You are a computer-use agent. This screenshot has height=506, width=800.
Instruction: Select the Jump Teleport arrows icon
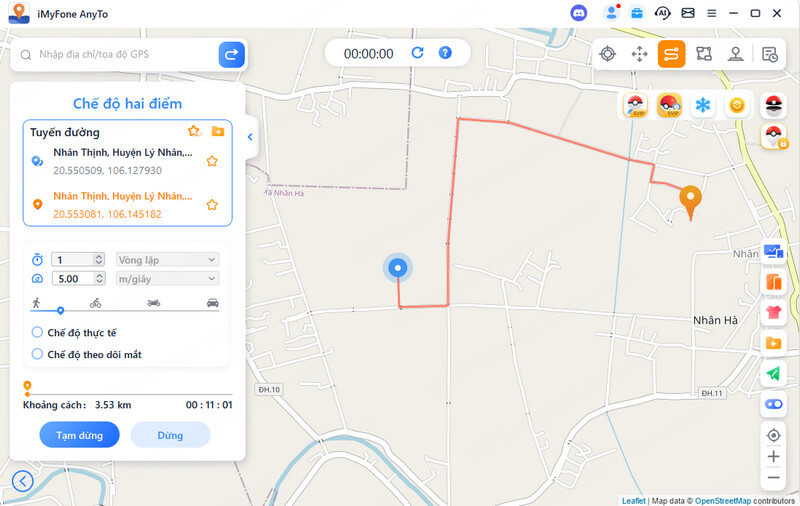pyautogui.click(x=639, y=54)
